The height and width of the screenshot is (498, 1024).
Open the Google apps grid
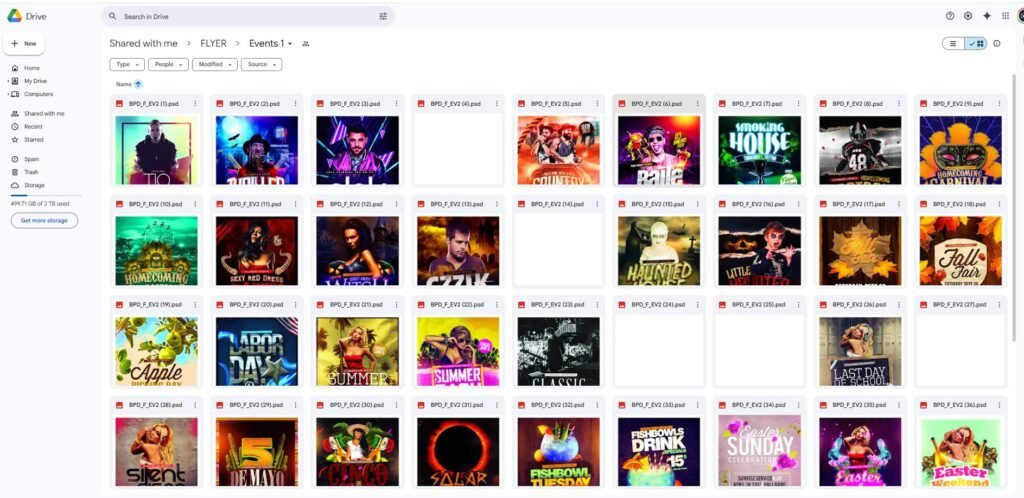(x=1005, y=16)
